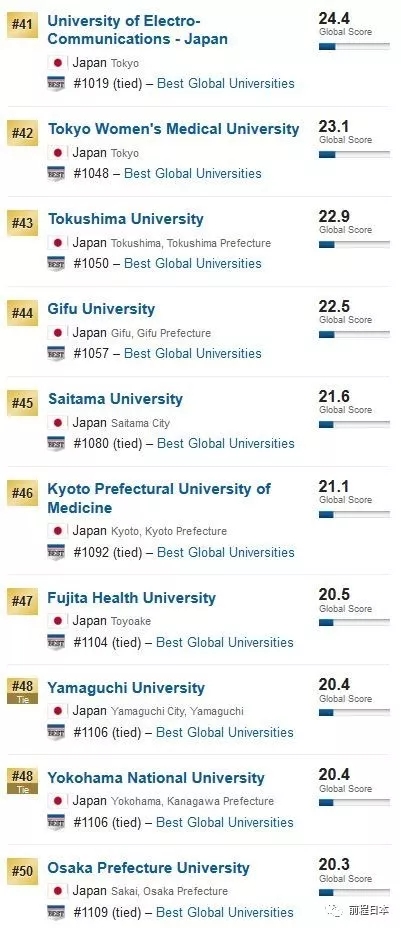401x928 pixels.
Task: Open Kyoto Prefectural University of Medicine link
Action: (159, 498)
